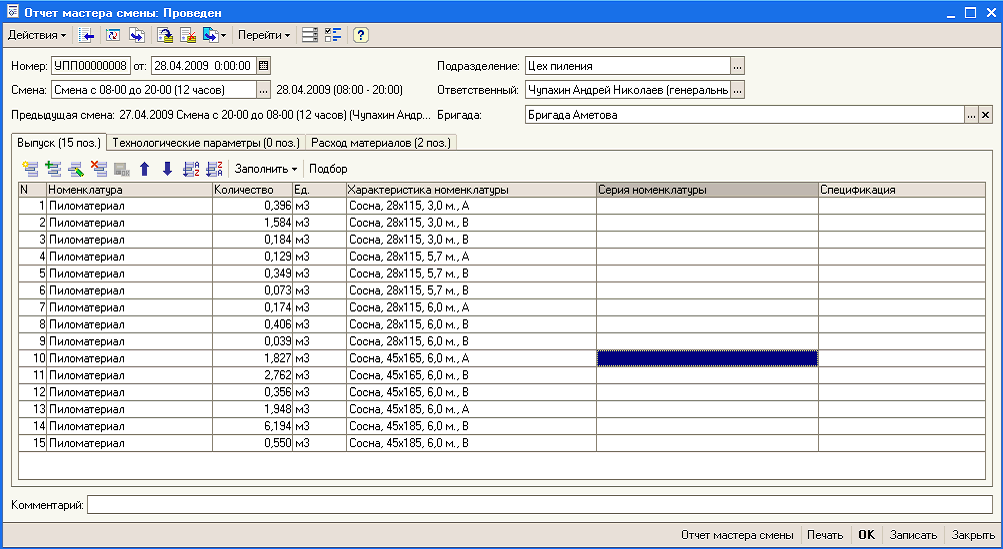The image size is (1003, 549).
Task: Open the Действия dropdown menu
Action: click(x=36, y=35)
